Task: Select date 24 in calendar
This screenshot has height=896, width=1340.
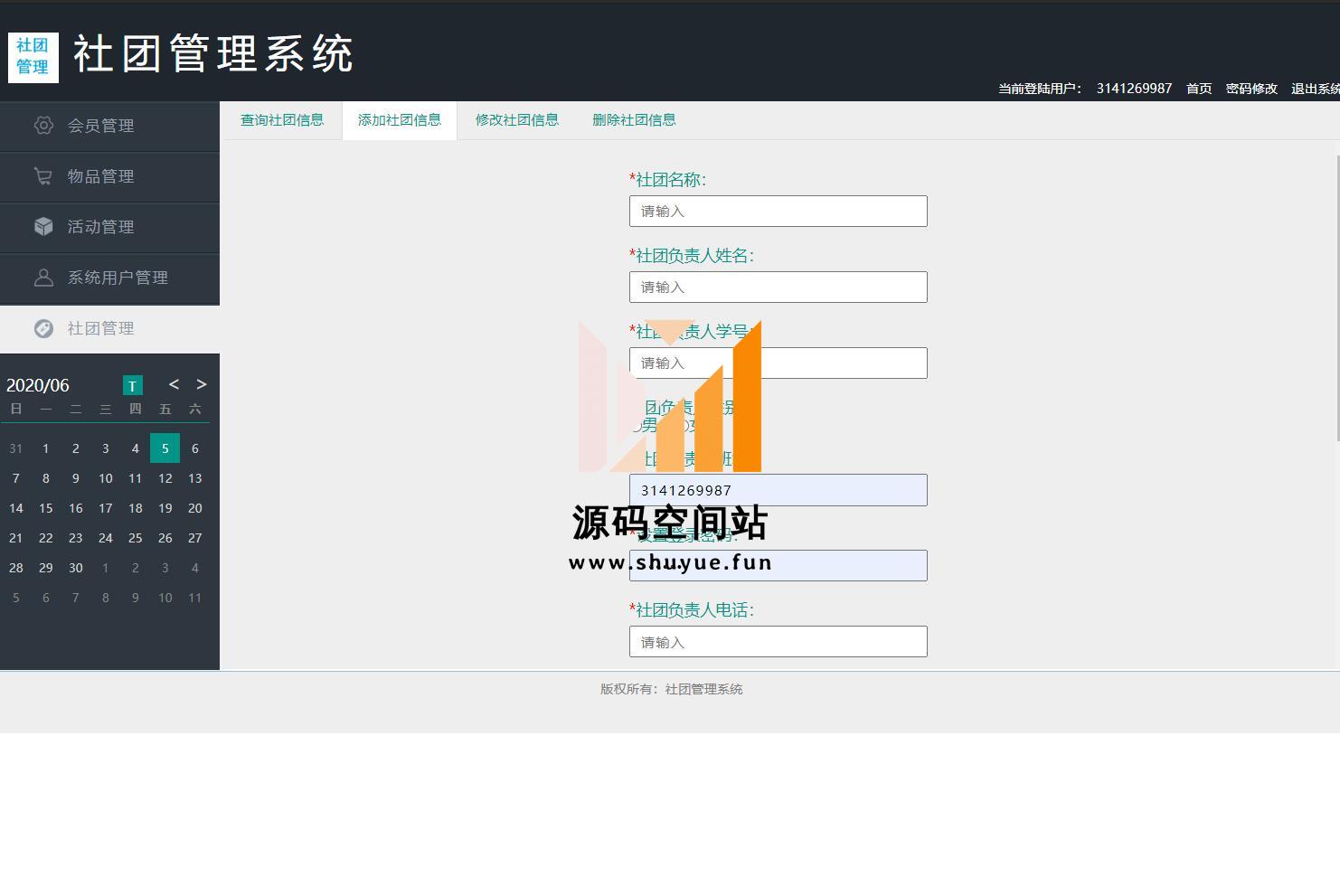Action: click(x=105, y=538)
